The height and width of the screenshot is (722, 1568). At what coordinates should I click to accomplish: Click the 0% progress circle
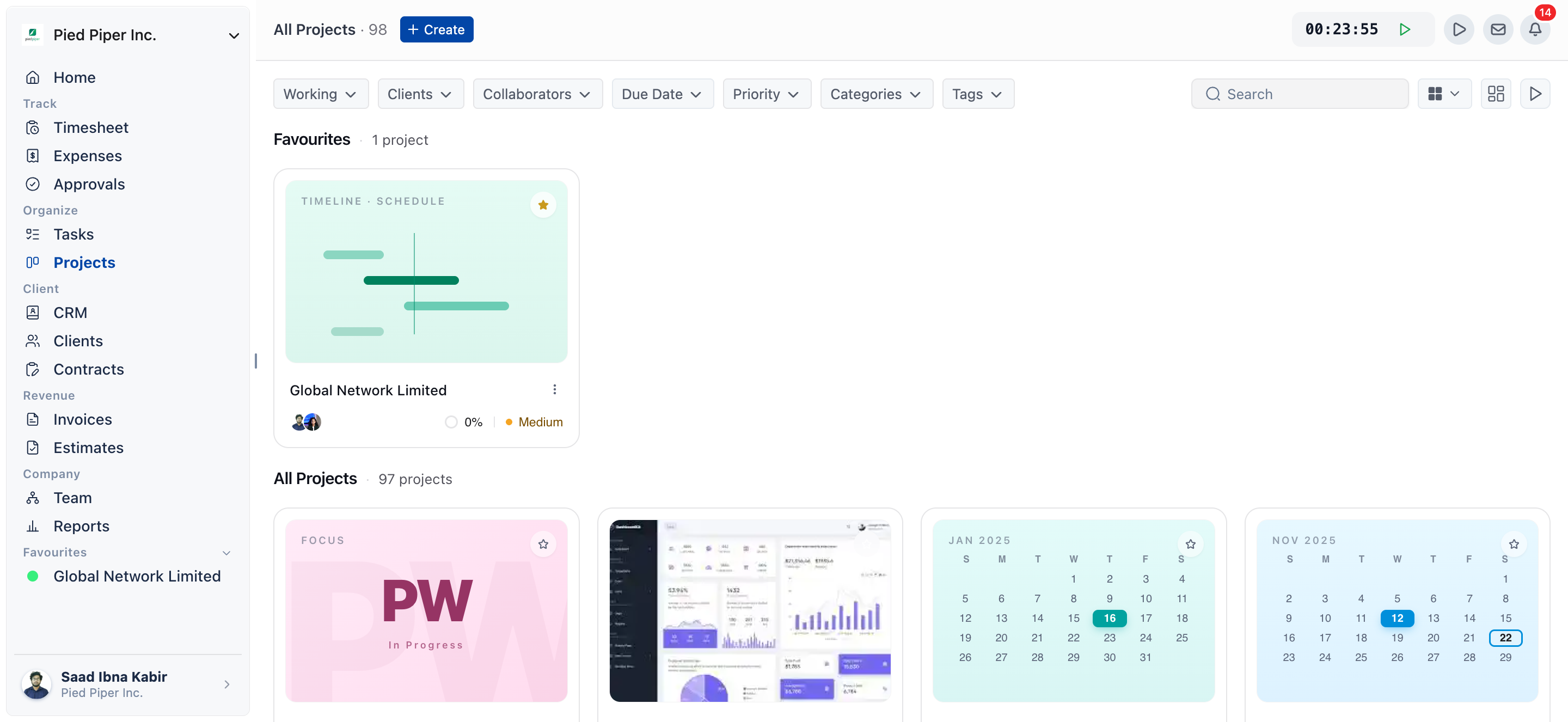pos(450,422)
